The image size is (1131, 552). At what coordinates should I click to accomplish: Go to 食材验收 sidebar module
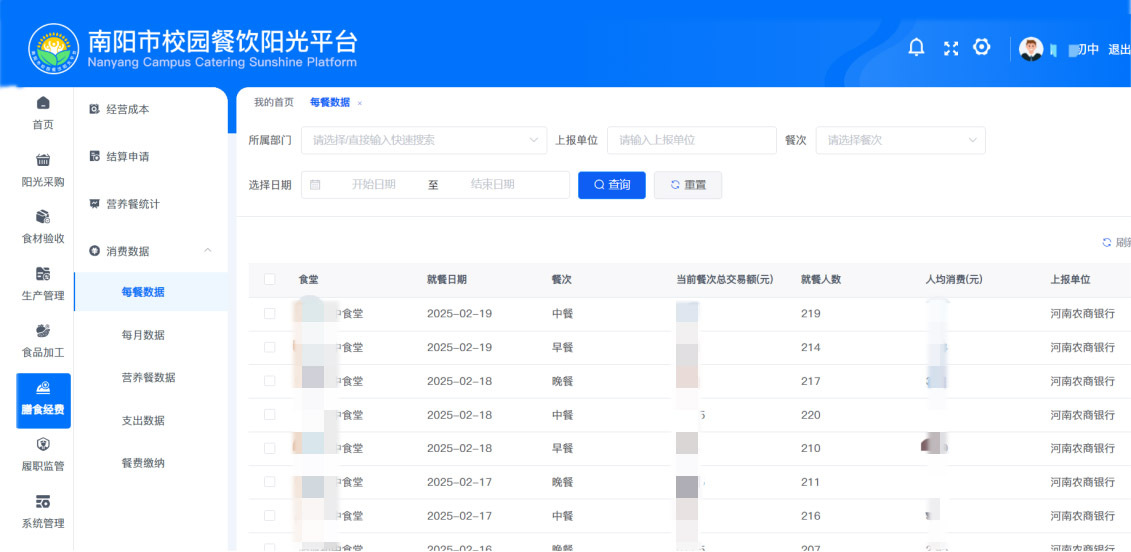coord(43,227)
